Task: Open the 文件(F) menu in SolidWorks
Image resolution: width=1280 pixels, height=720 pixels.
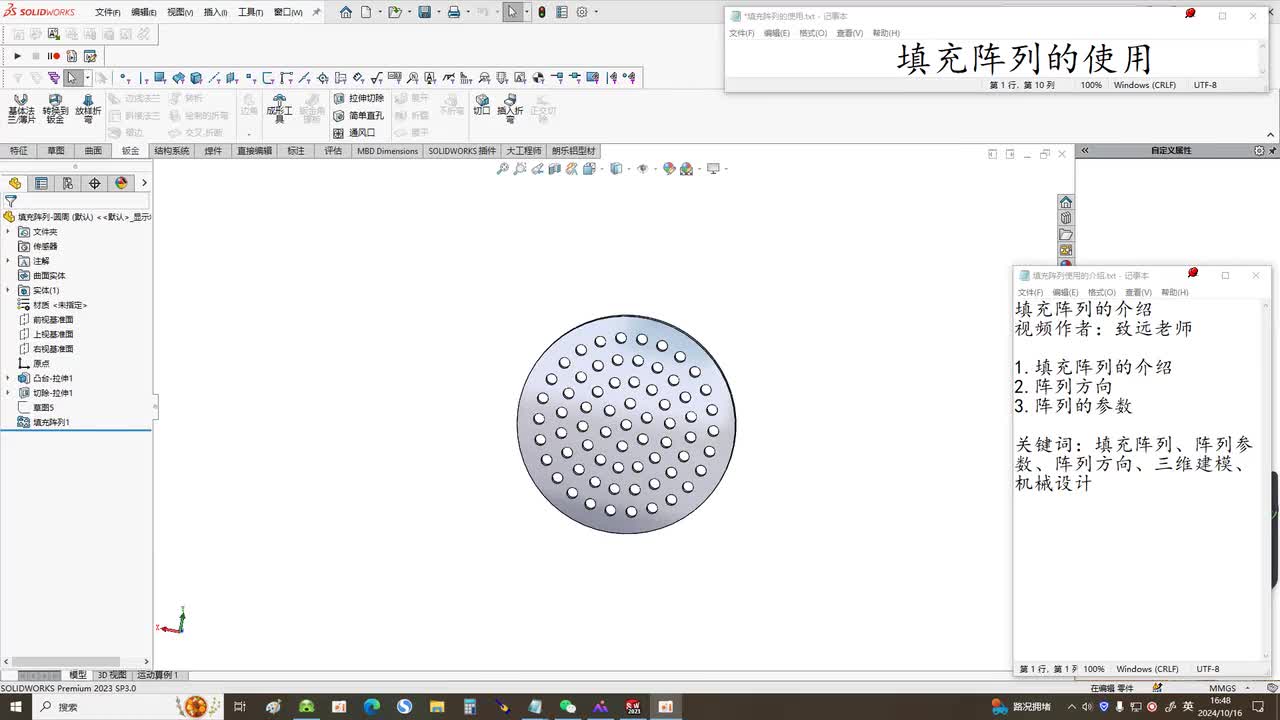Action: click(x=108, y=12)
